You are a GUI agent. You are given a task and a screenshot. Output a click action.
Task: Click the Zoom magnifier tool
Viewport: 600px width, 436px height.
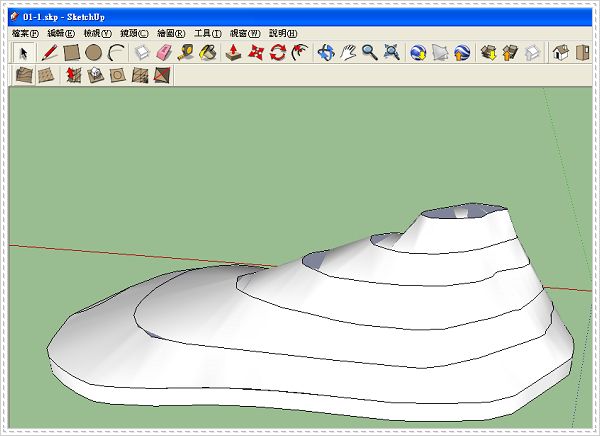[x=369, y=52]
